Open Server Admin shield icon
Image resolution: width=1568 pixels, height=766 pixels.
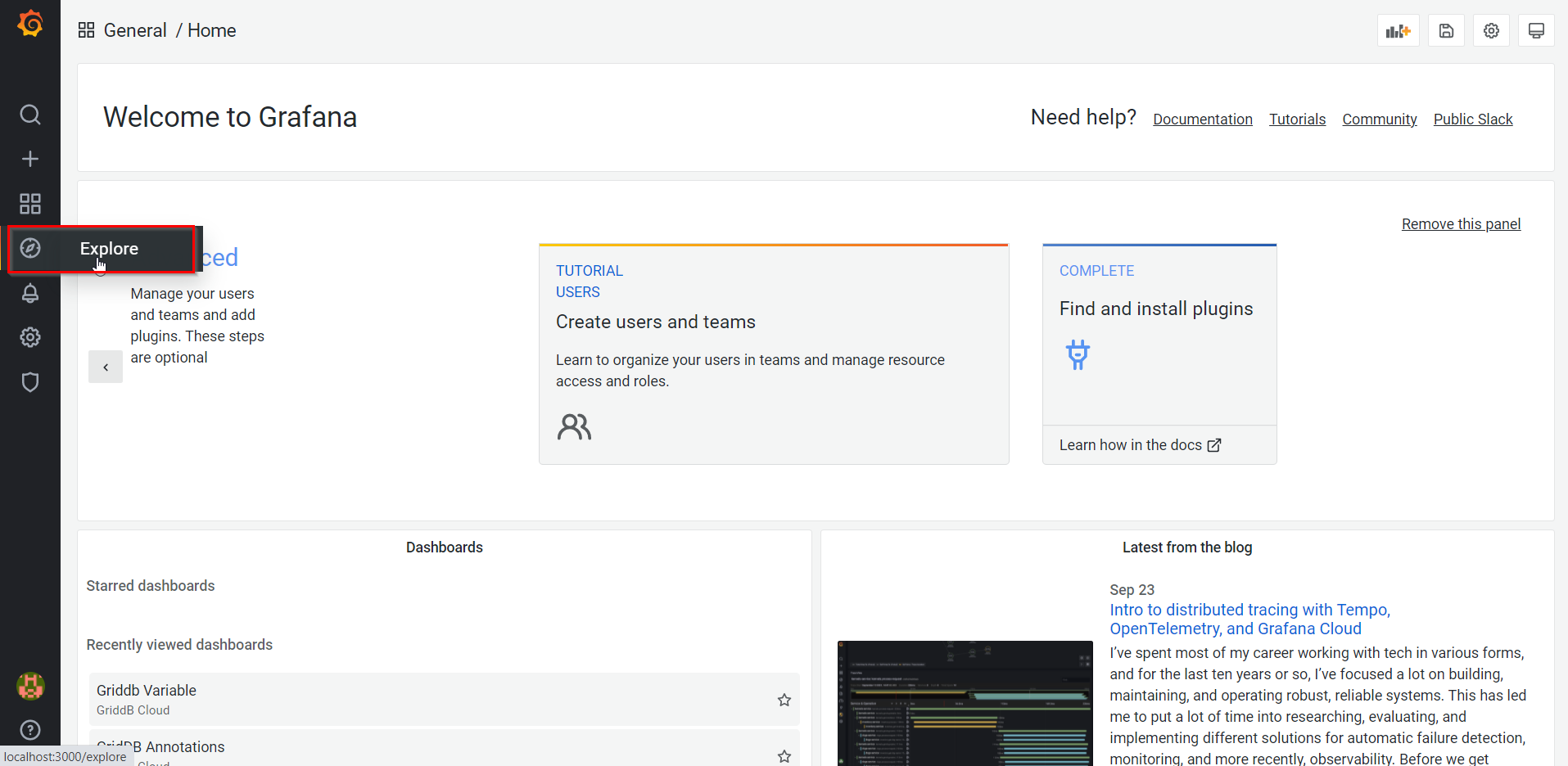[x=30, y=382]
